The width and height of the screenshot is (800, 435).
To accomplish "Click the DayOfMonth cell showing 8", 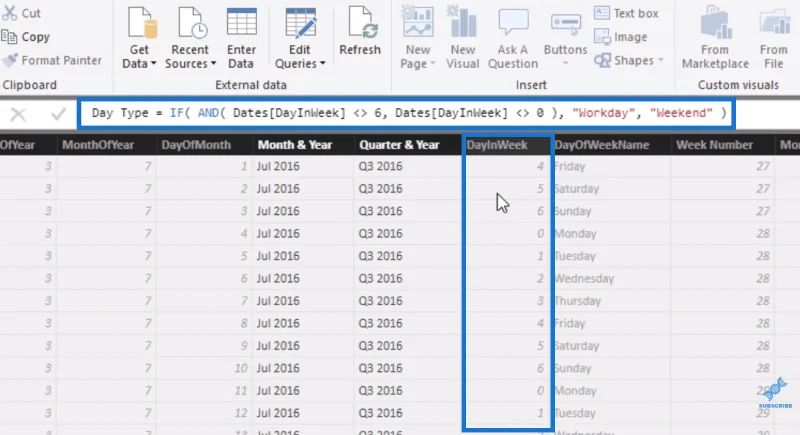I will [204, 323].
